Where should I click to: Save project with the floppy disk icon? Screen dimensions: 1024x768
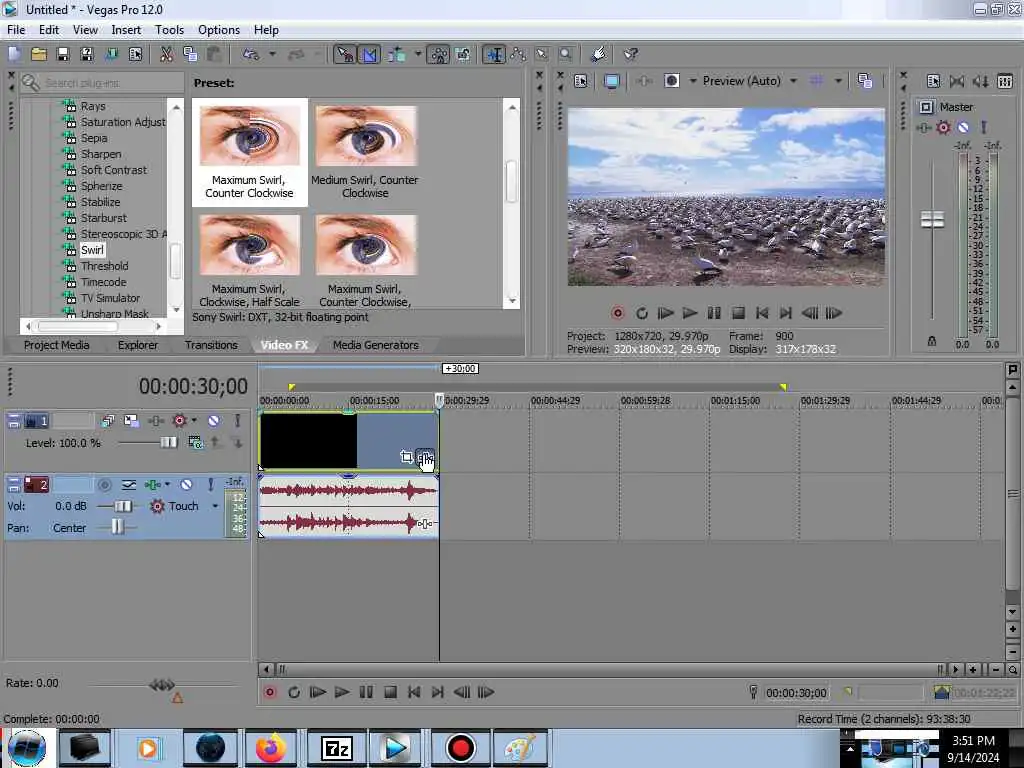63,55
